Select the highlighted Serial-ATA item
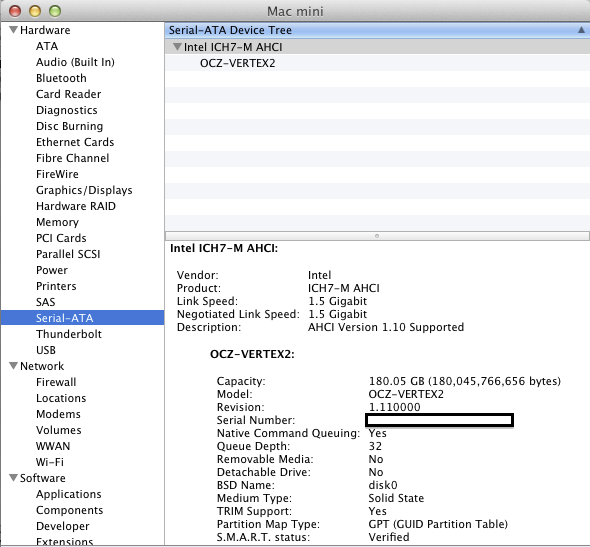 (82, 318)
